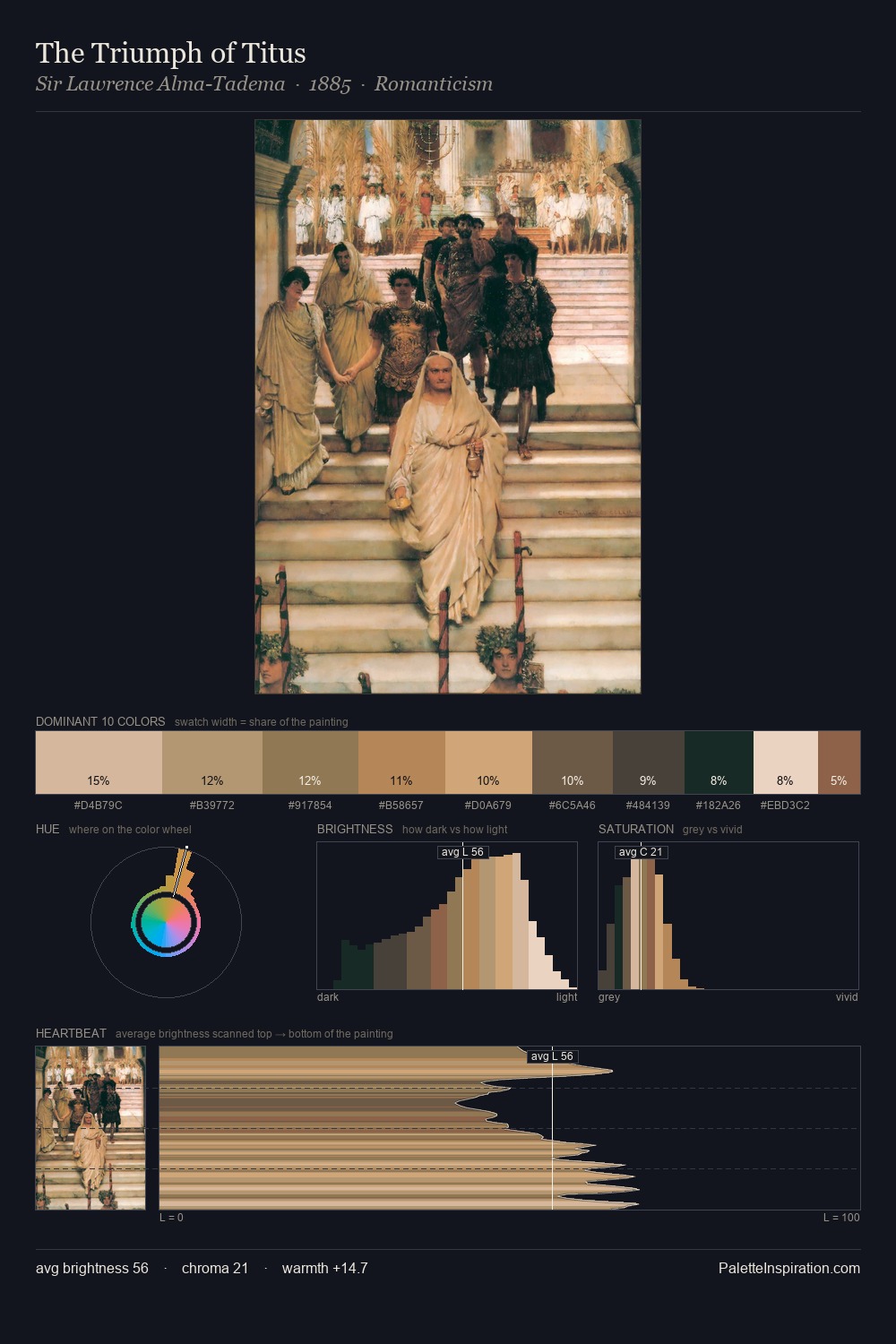
Task: Click the 11% swatch #B58657
Action: point(401,762)
